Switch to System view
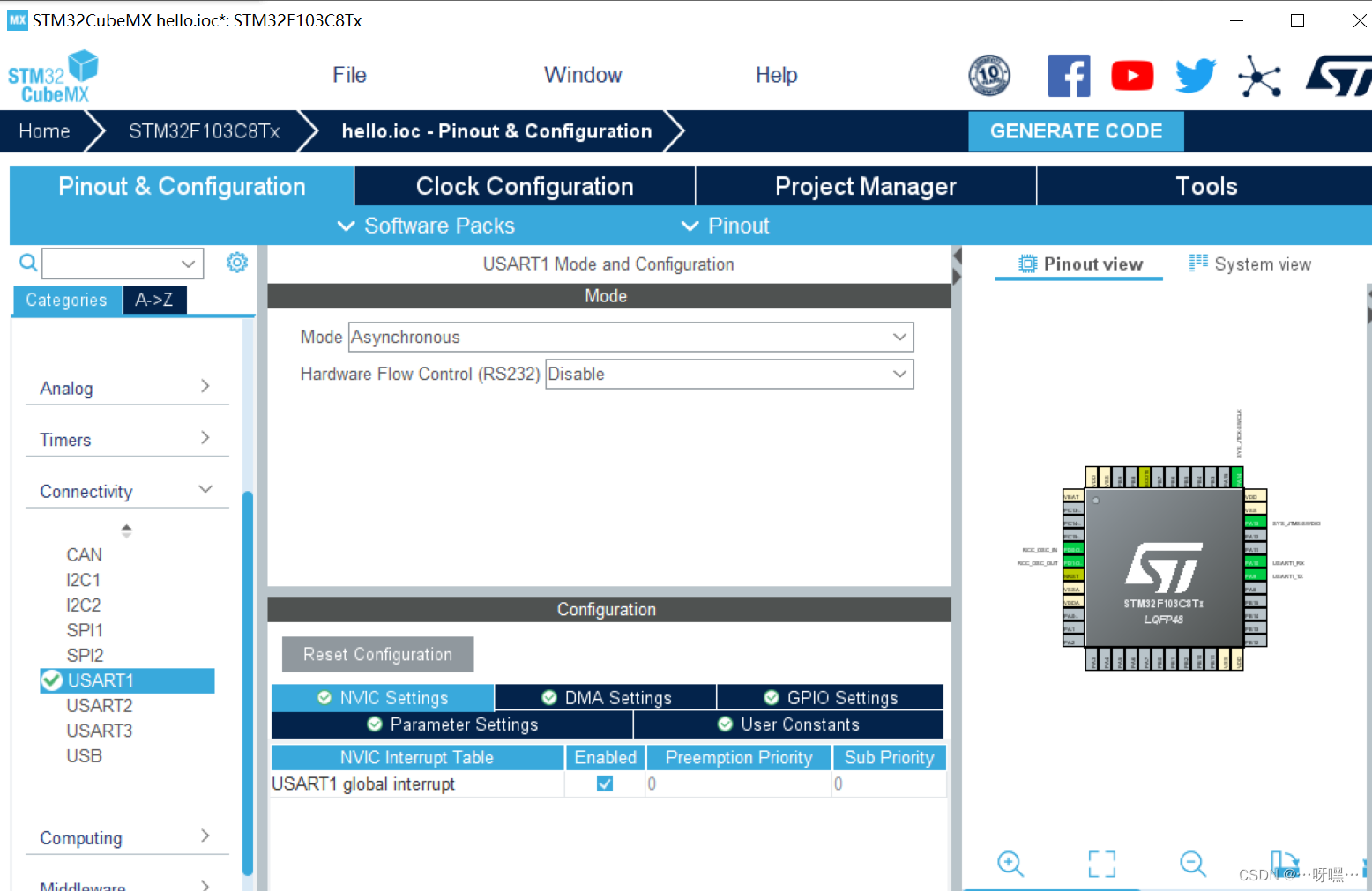 (1249, 264)
